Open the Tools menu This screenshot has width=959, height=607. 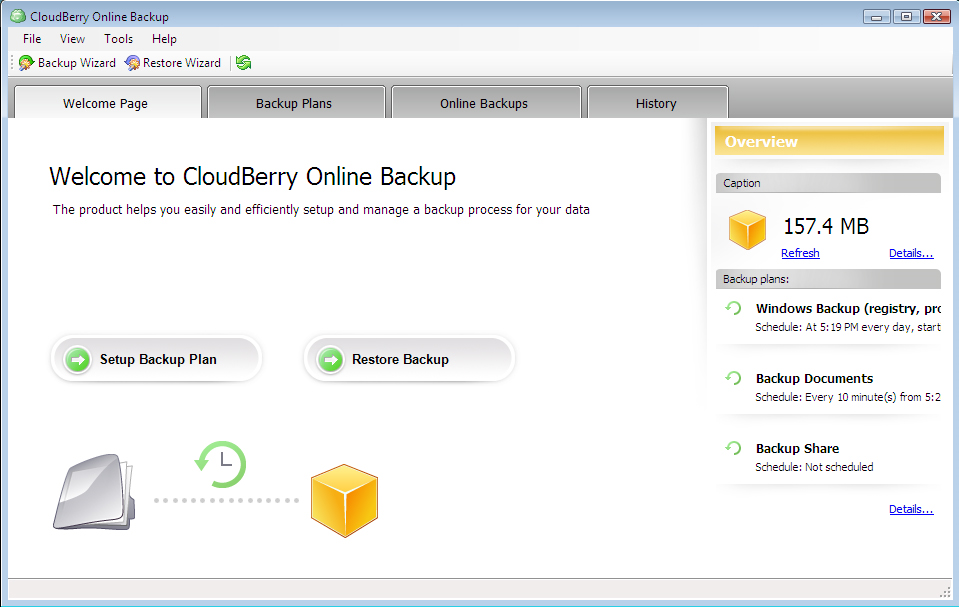[118, 39]
